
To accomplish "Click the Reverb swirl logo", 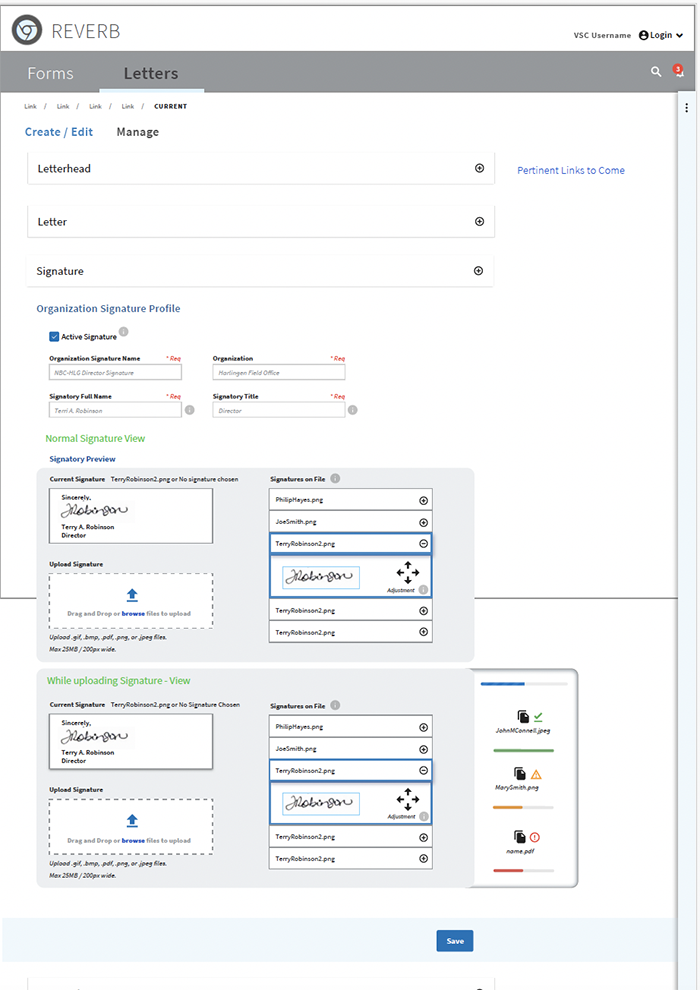I will tap(27, 30).
